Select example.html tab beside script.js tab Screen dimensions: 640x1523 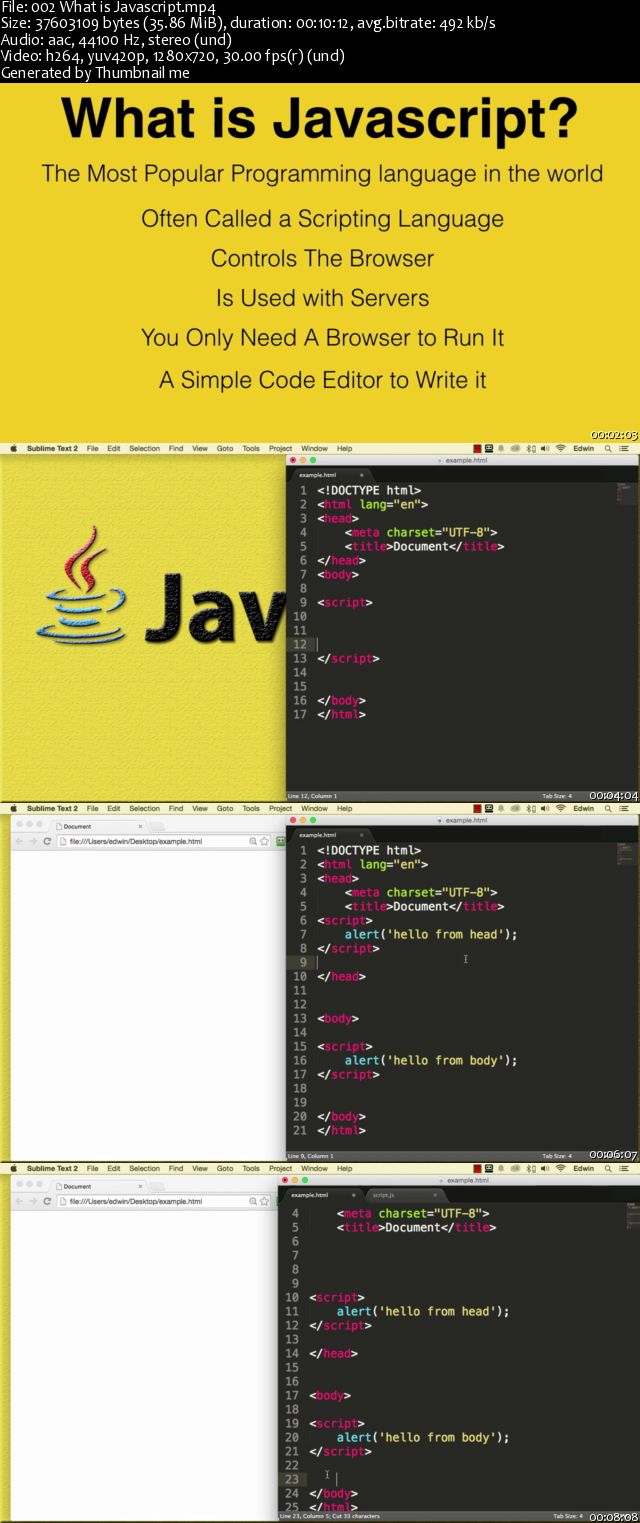(321, 1195)
